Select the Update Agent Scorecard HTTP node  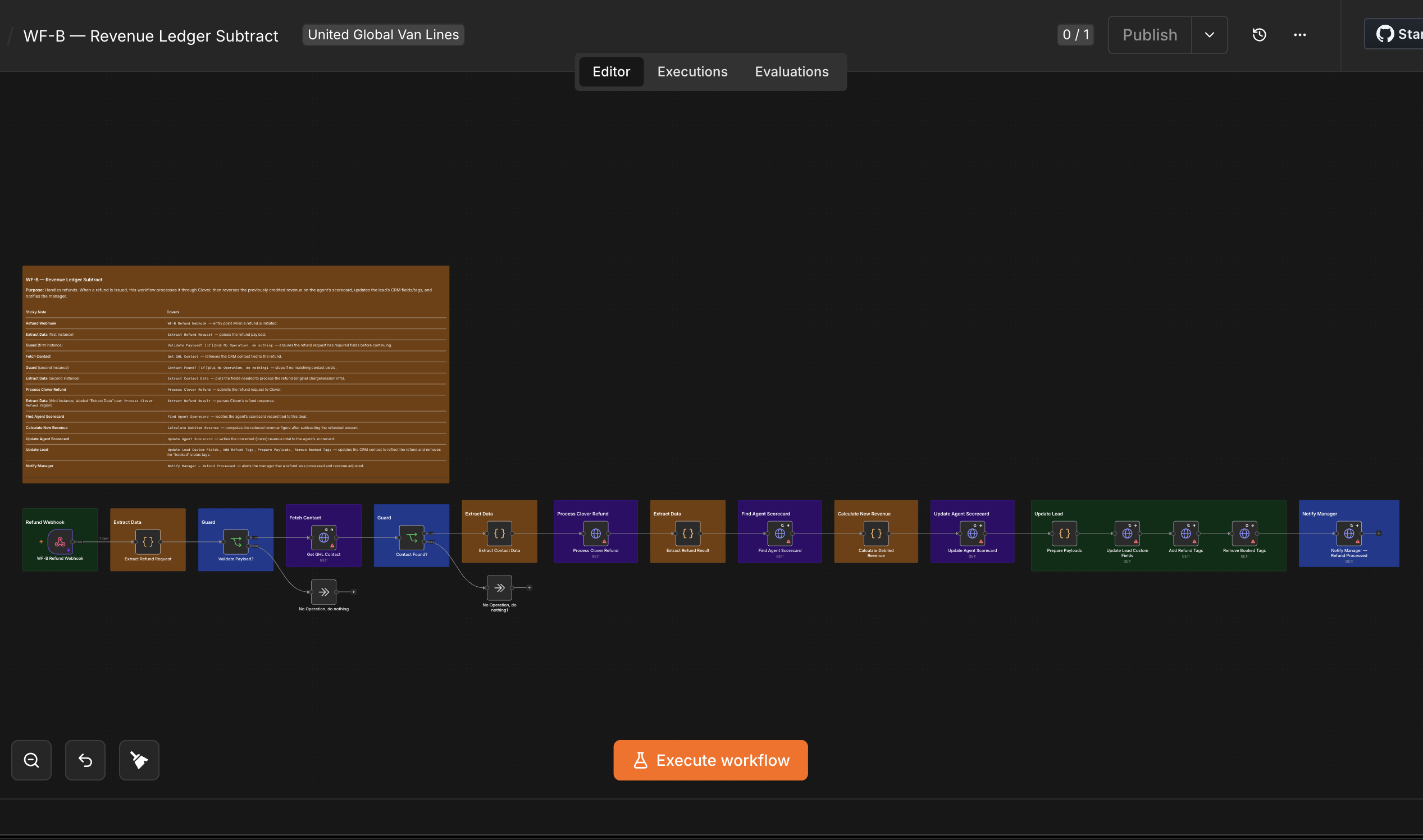tap(973, 533)
